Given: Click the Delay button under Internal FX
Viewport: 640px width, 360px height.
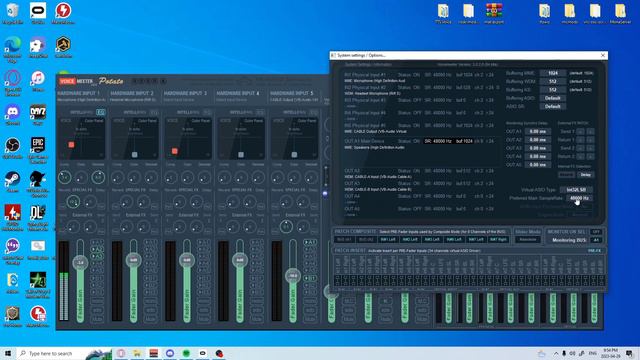Looking at the screenshot, I should (x=586, y=175).
